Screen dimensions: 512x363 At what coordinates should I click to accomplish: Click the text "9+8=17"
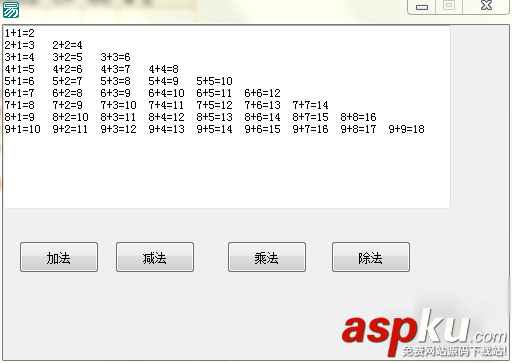point(358,129)
